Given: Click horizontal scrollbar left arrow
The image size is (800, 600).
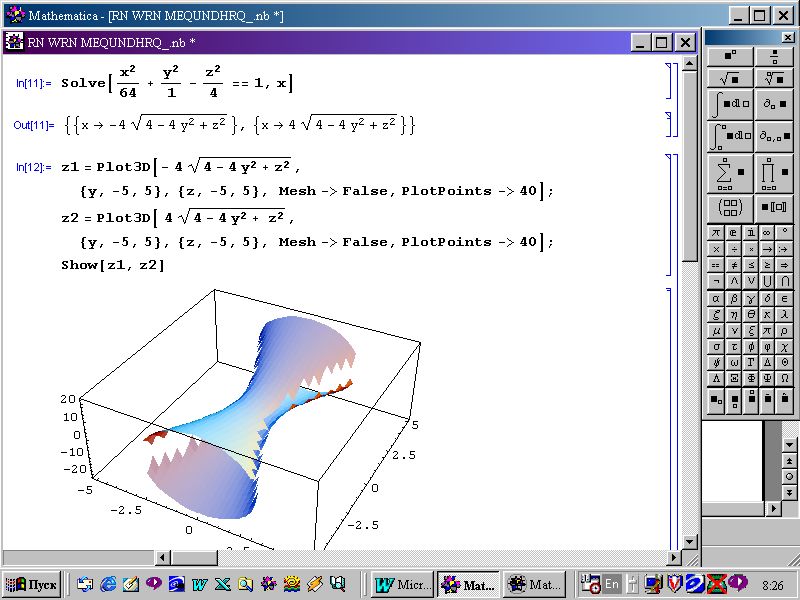Looking at the screenshot, I should [x=163, y=558].
